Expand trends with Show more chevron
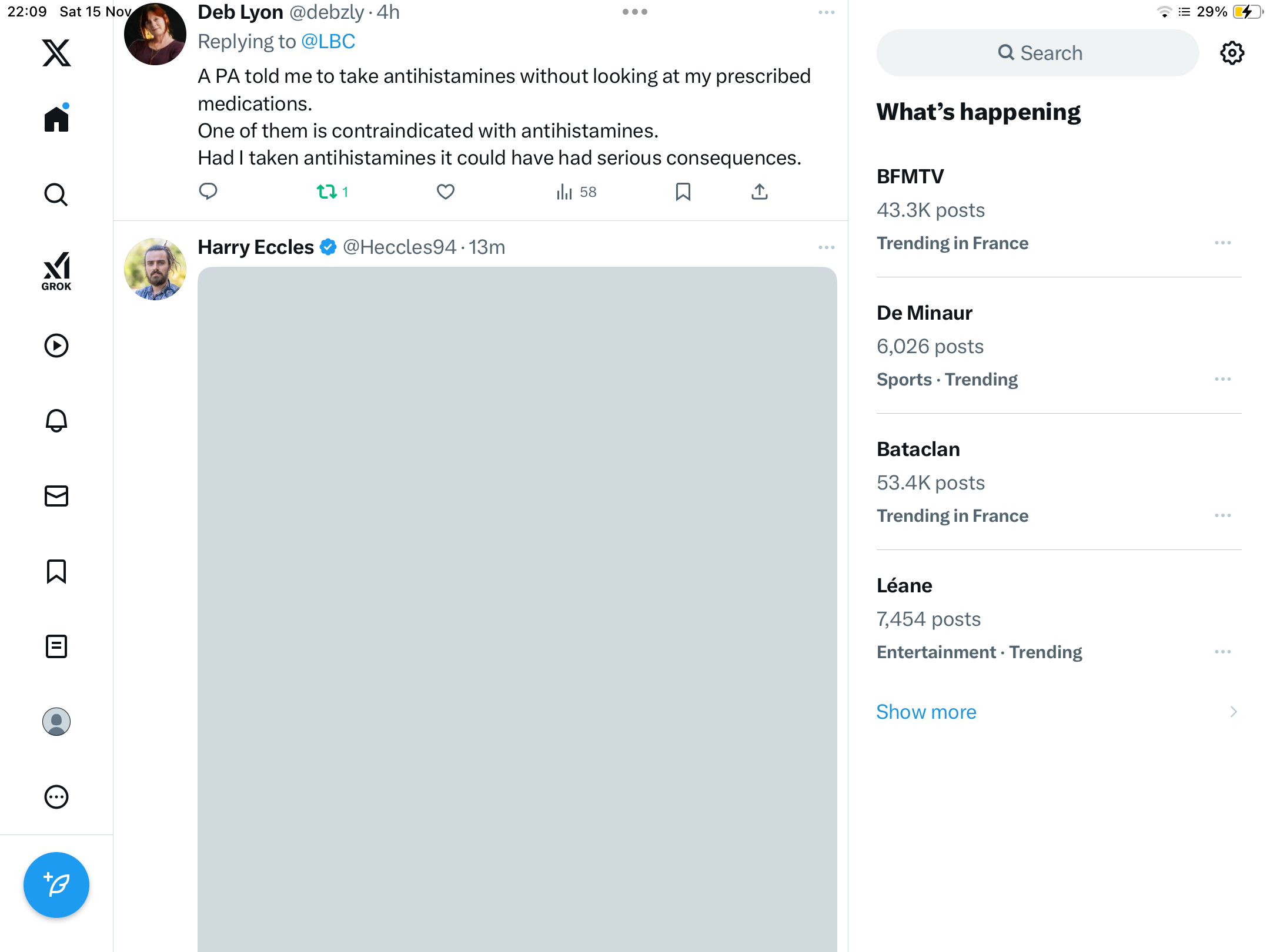This screenshot has width=1270, height=952. tap(1233, 712)
